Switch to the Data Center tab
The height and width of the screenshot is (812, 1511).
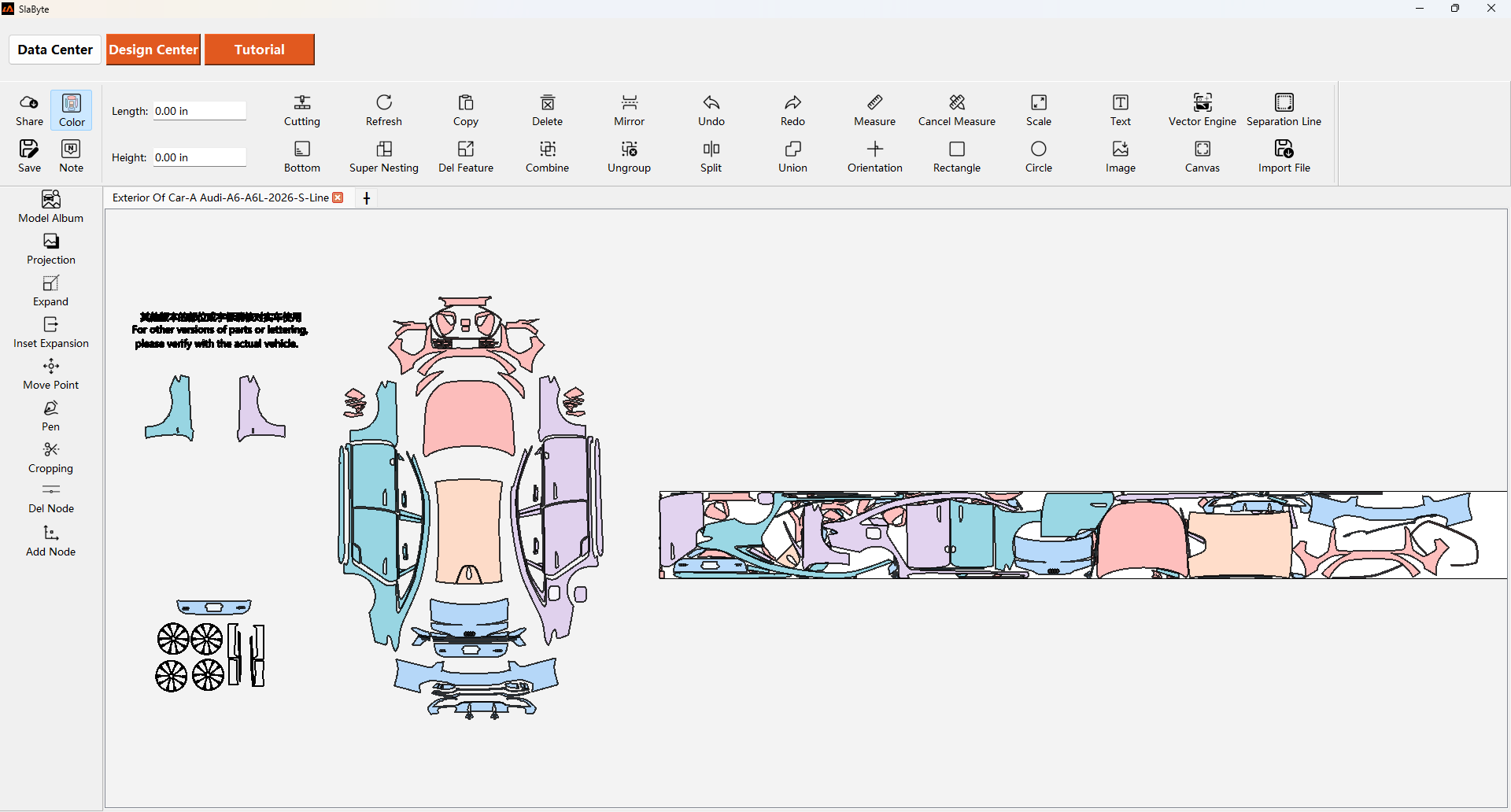pos(55,50)
